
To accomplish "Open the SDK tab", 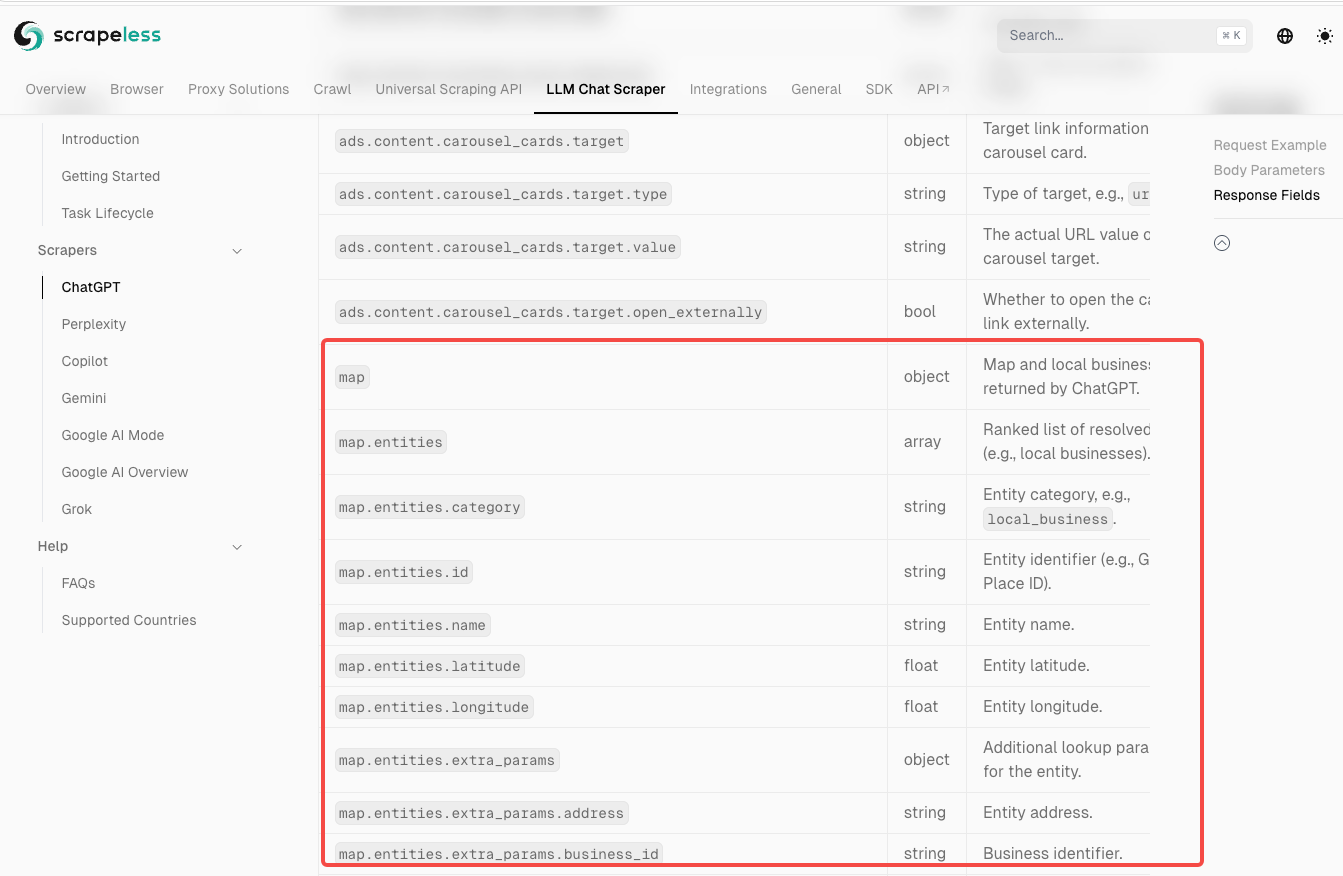I will point(879,89).
